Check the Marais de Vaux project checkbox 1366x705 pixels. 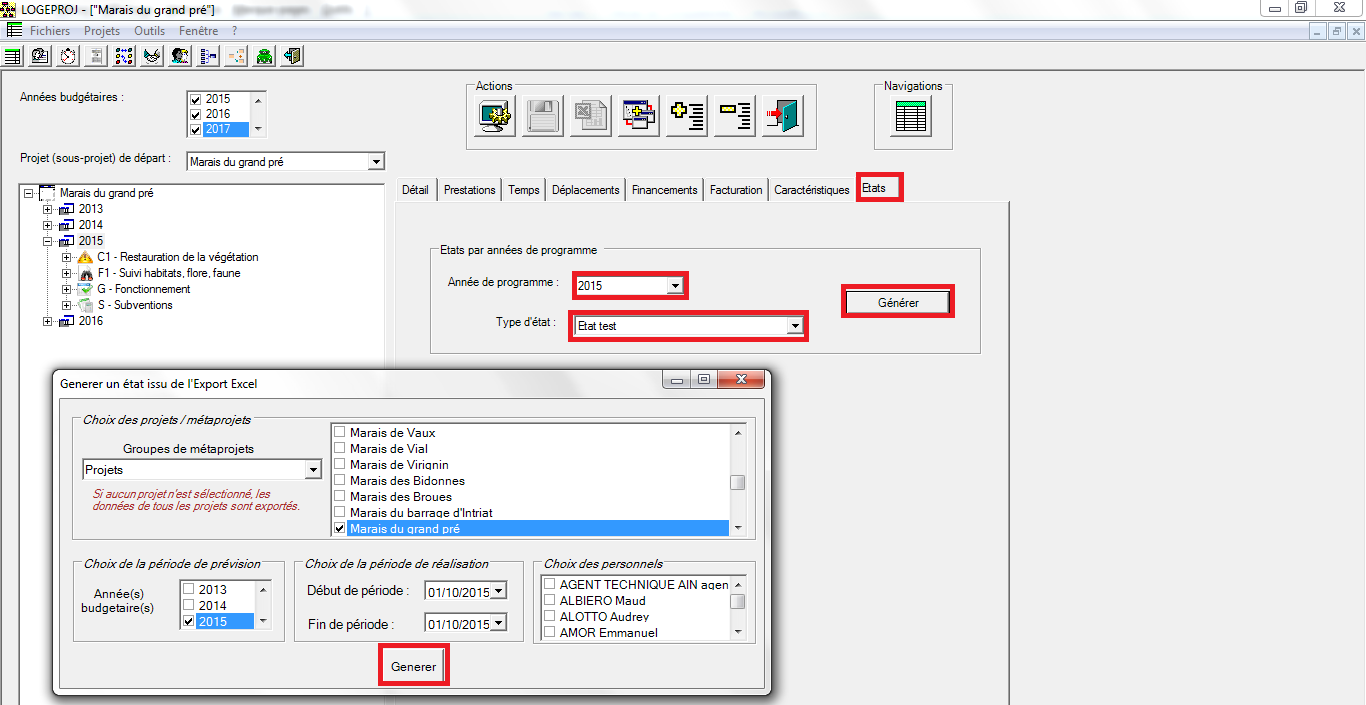[x=340, y=433]
